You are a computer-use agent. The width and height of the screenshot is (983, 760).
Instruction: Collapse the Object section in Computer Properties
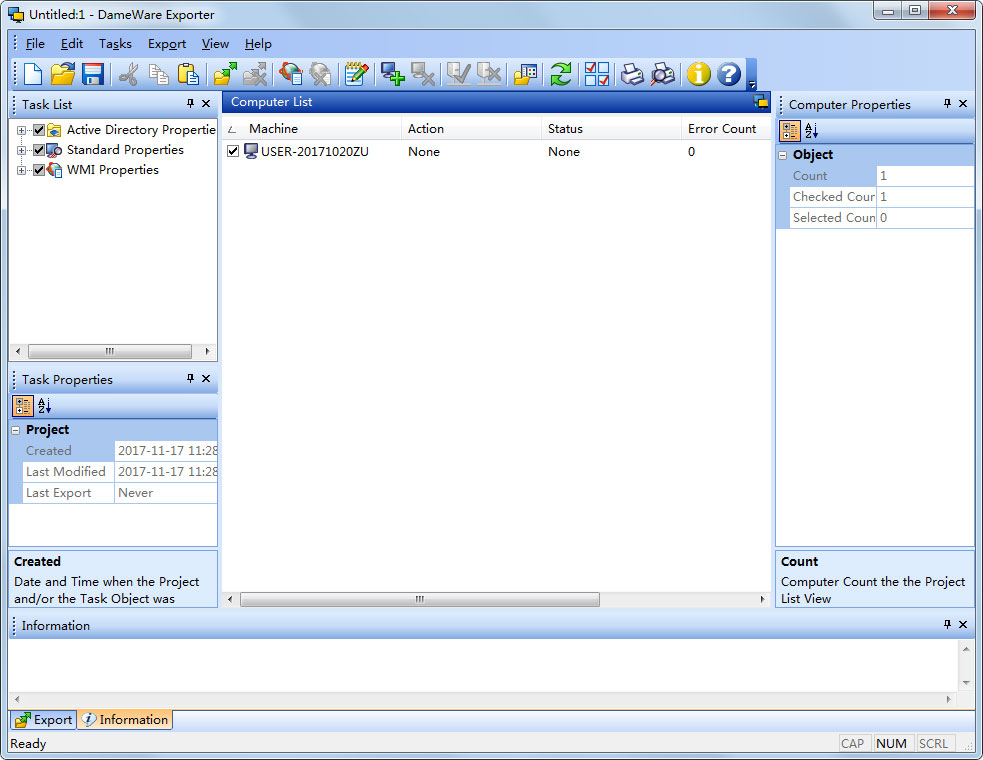[783, 155]
